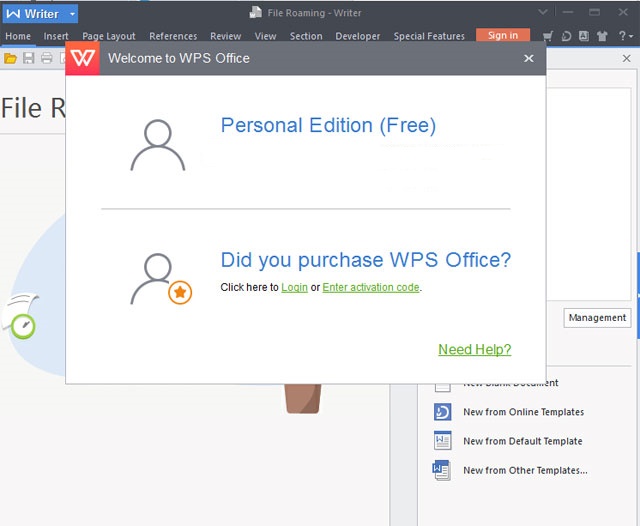The image size is (640, 526).
Task: Click the Print toolbar icon
Action: pos(47,58)
